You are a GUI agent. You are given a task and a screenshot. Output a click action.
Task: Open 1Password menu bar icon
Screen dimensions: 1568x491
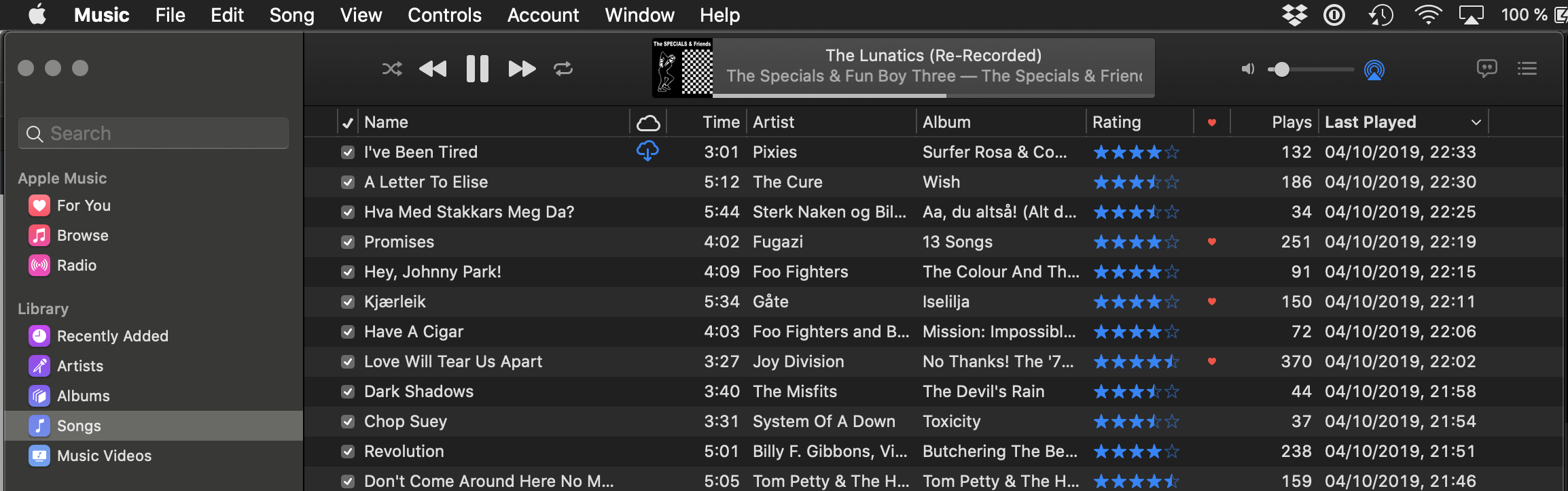pos(1334,15)
